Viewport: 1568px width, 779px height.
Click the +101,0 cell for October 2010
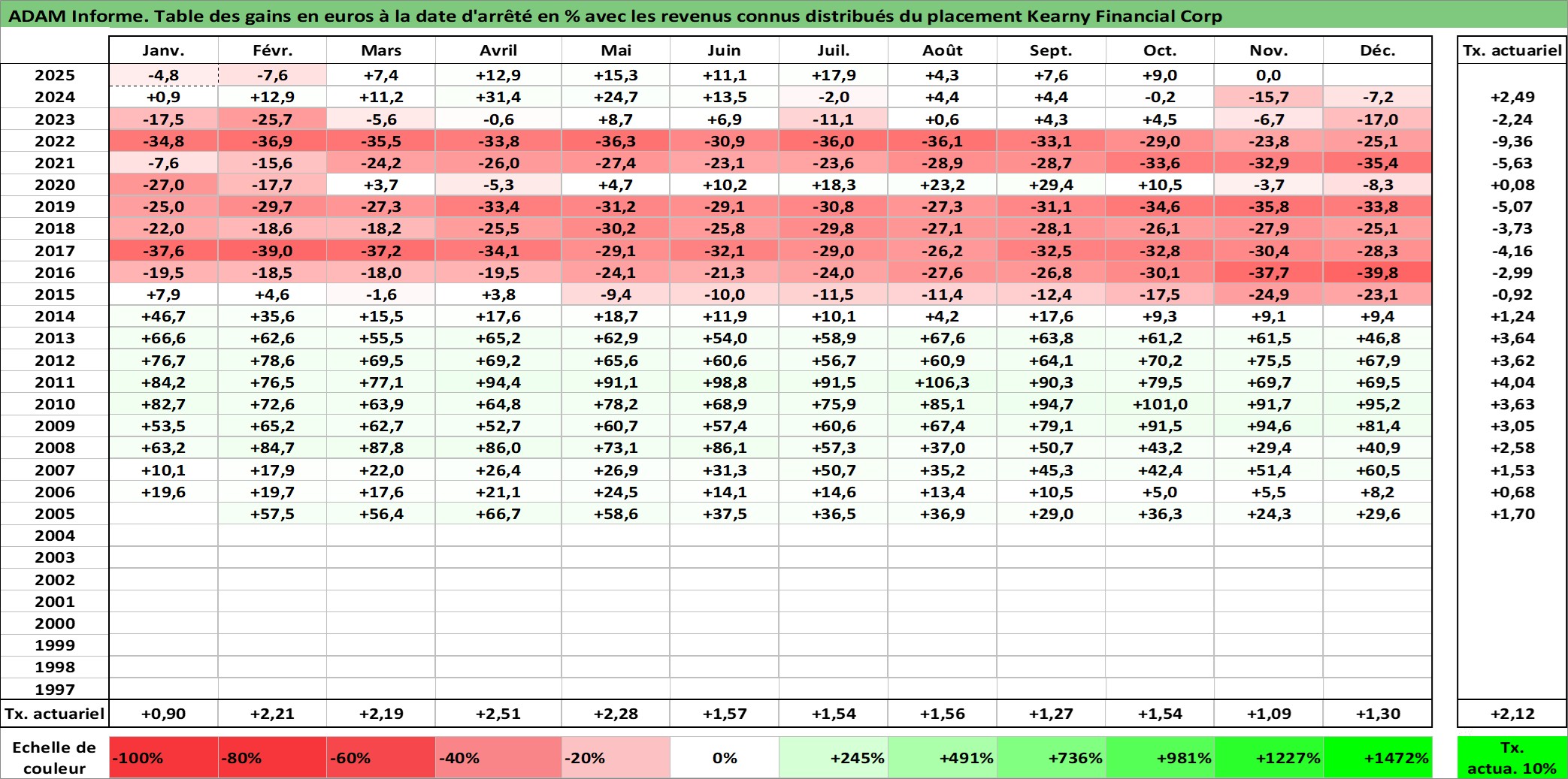pos(1160,404)
